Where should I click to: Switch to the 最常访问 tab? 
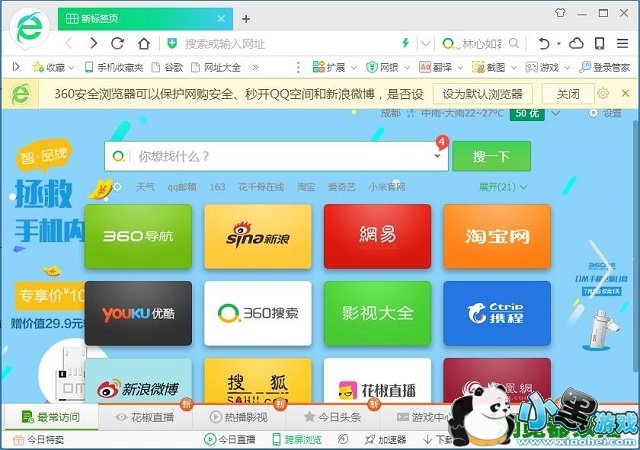[51, 417]
